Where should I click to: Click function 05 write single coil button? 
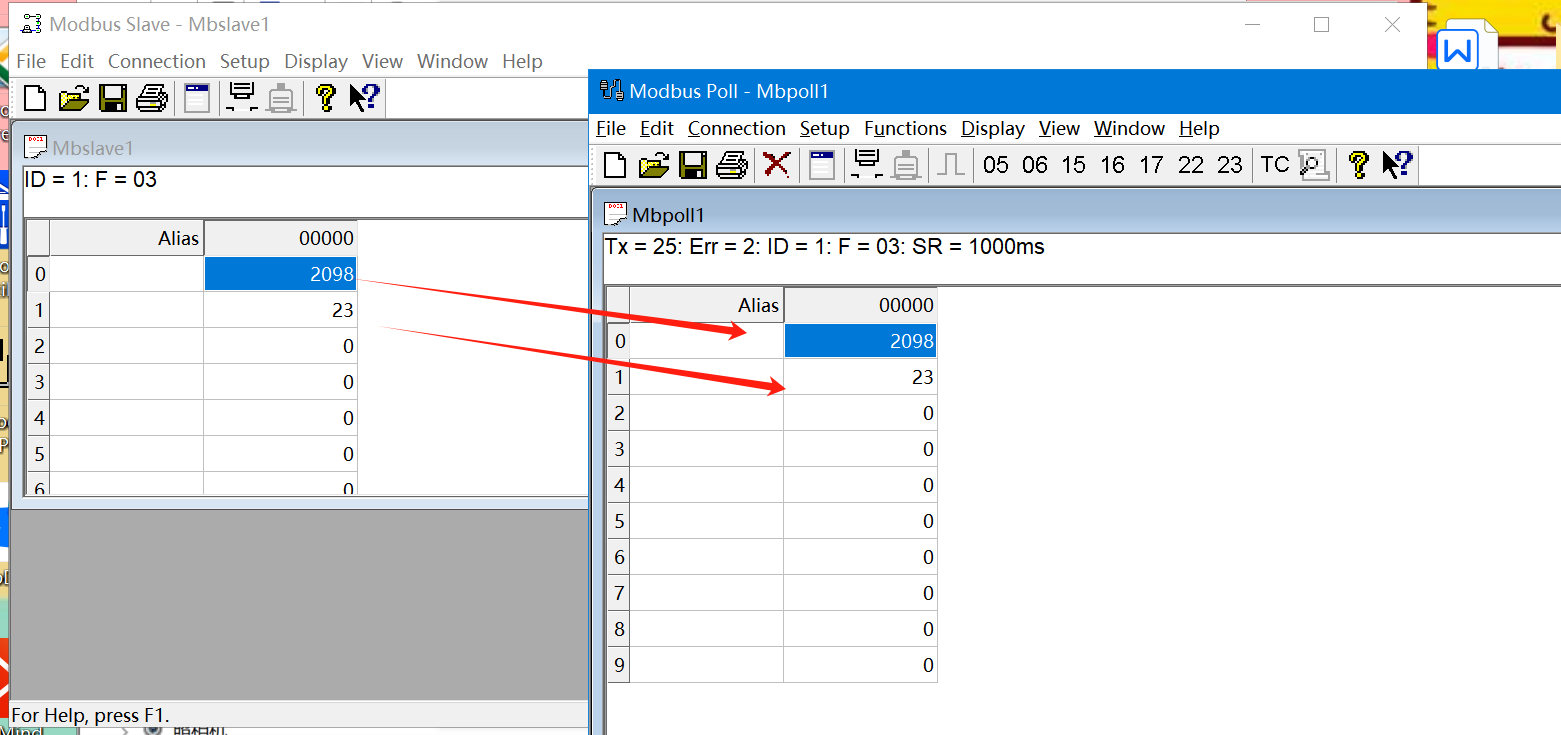point(996,165)
